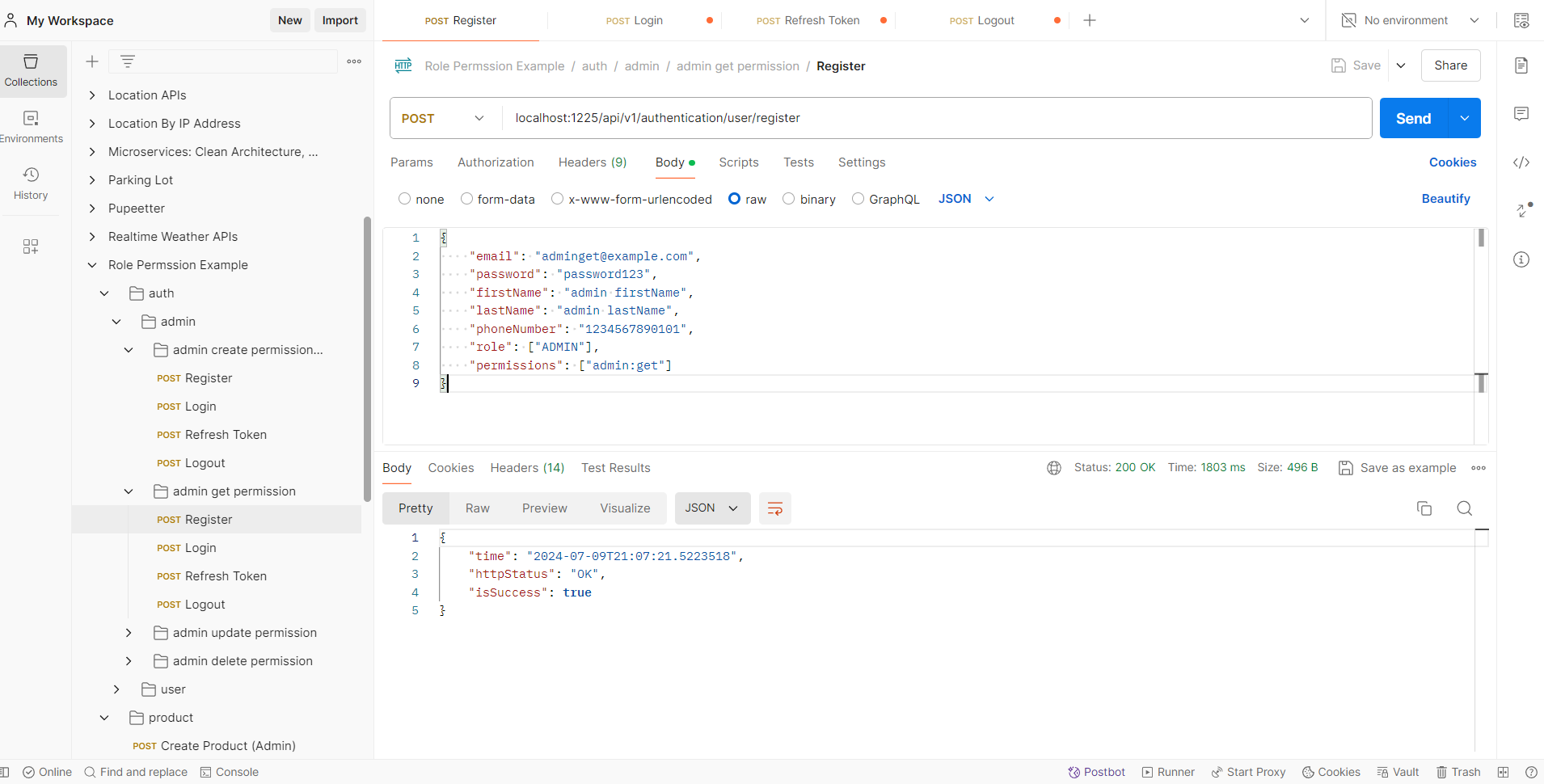This screenshot has width=1544, height=784.
Task: Open the Documentation icon in right sidebar
Action: coord(1521,65)
